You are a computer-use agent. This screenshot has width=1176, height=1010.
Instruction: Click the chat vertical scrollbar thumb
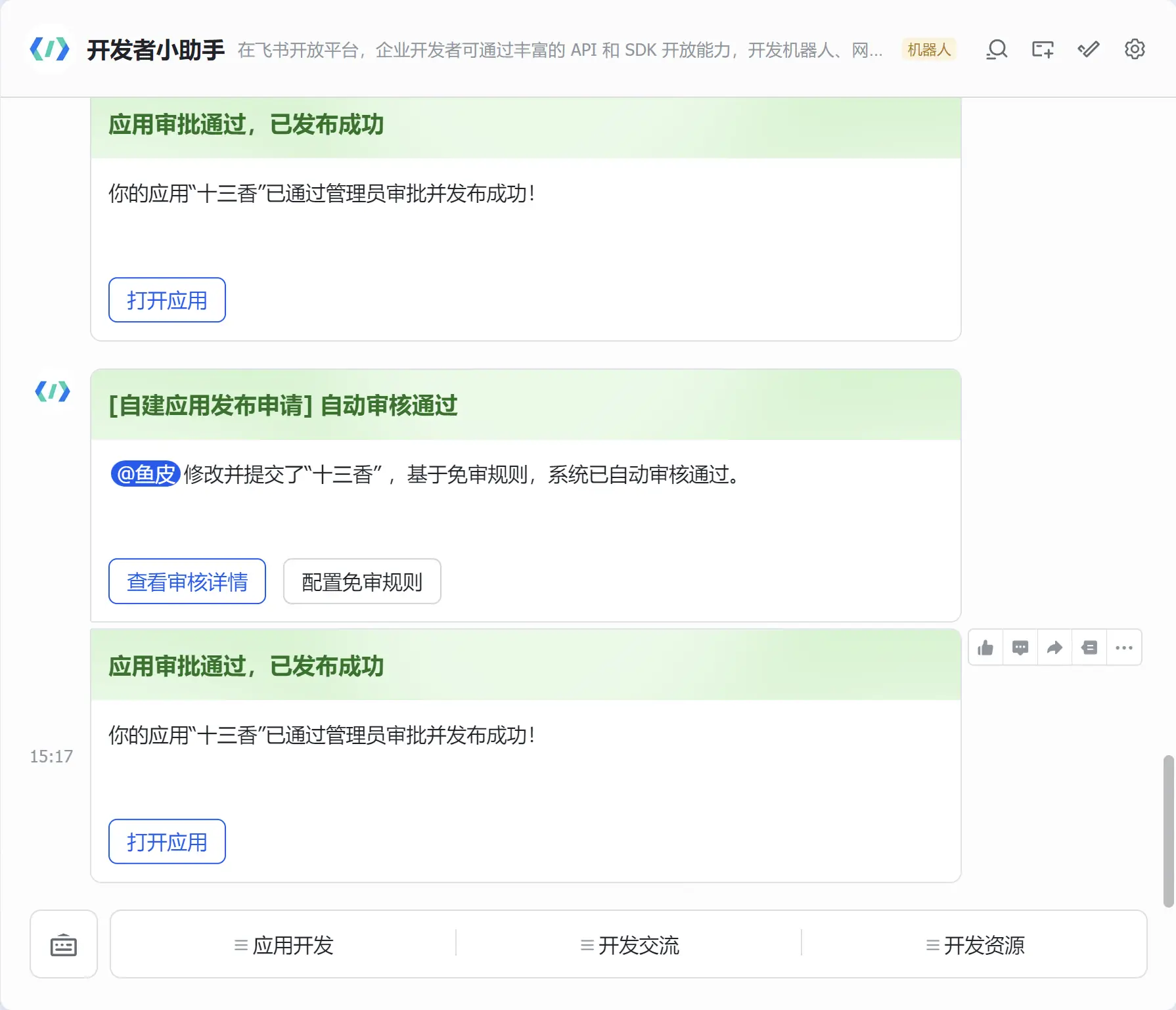(x=1168, y=831)
